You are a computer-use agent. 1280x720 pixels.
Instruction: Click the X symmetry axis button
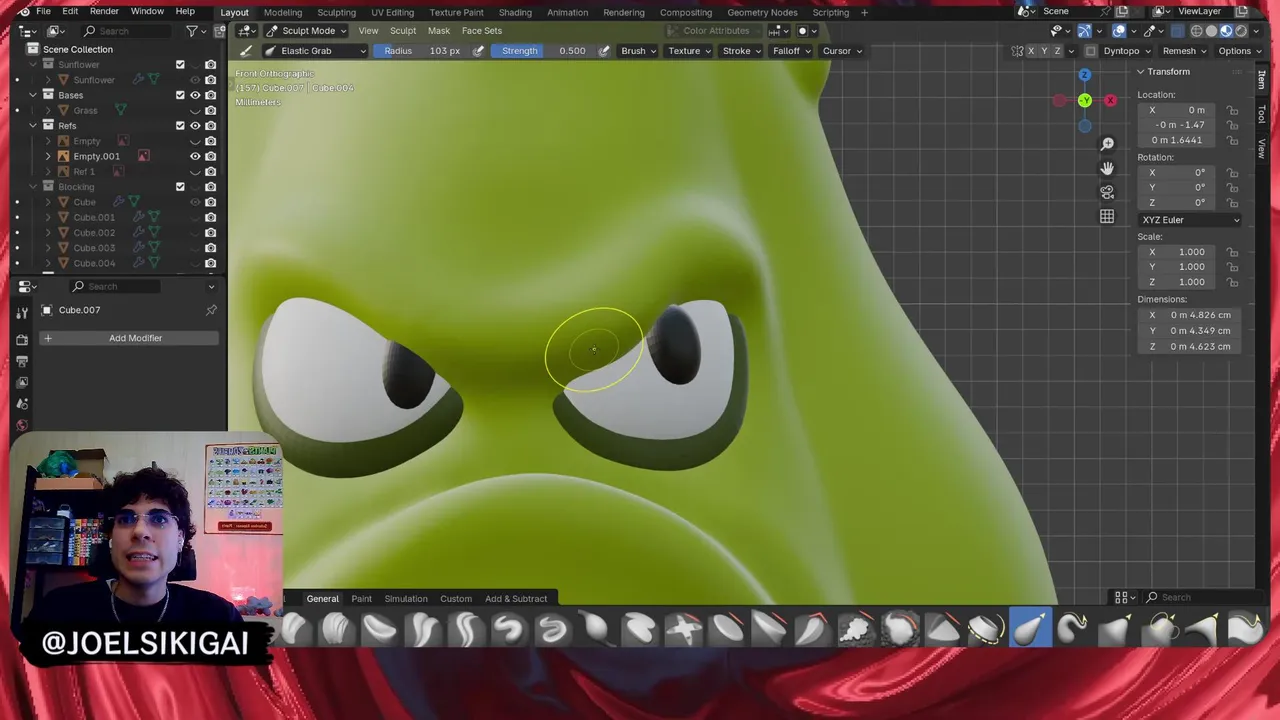coord(1031,51)
